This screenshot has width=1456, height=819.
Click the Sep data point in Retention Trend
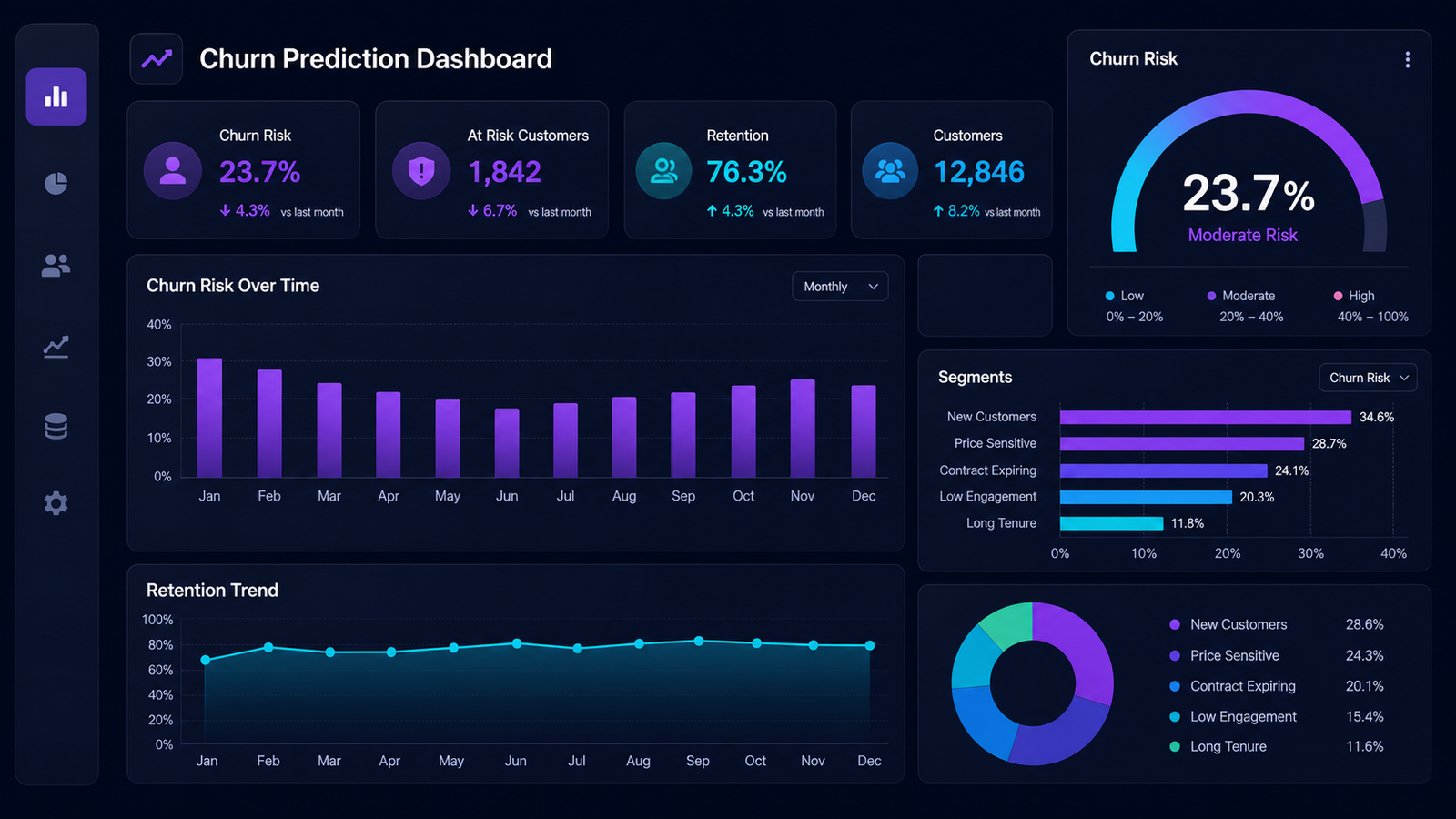(699, 642)
